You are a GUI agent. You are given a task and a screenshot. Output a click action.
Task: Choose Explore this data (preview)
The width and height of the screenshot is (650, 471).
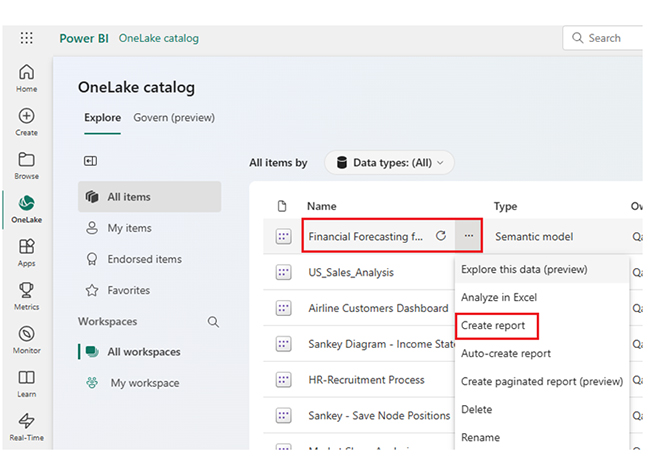[542, 269]
